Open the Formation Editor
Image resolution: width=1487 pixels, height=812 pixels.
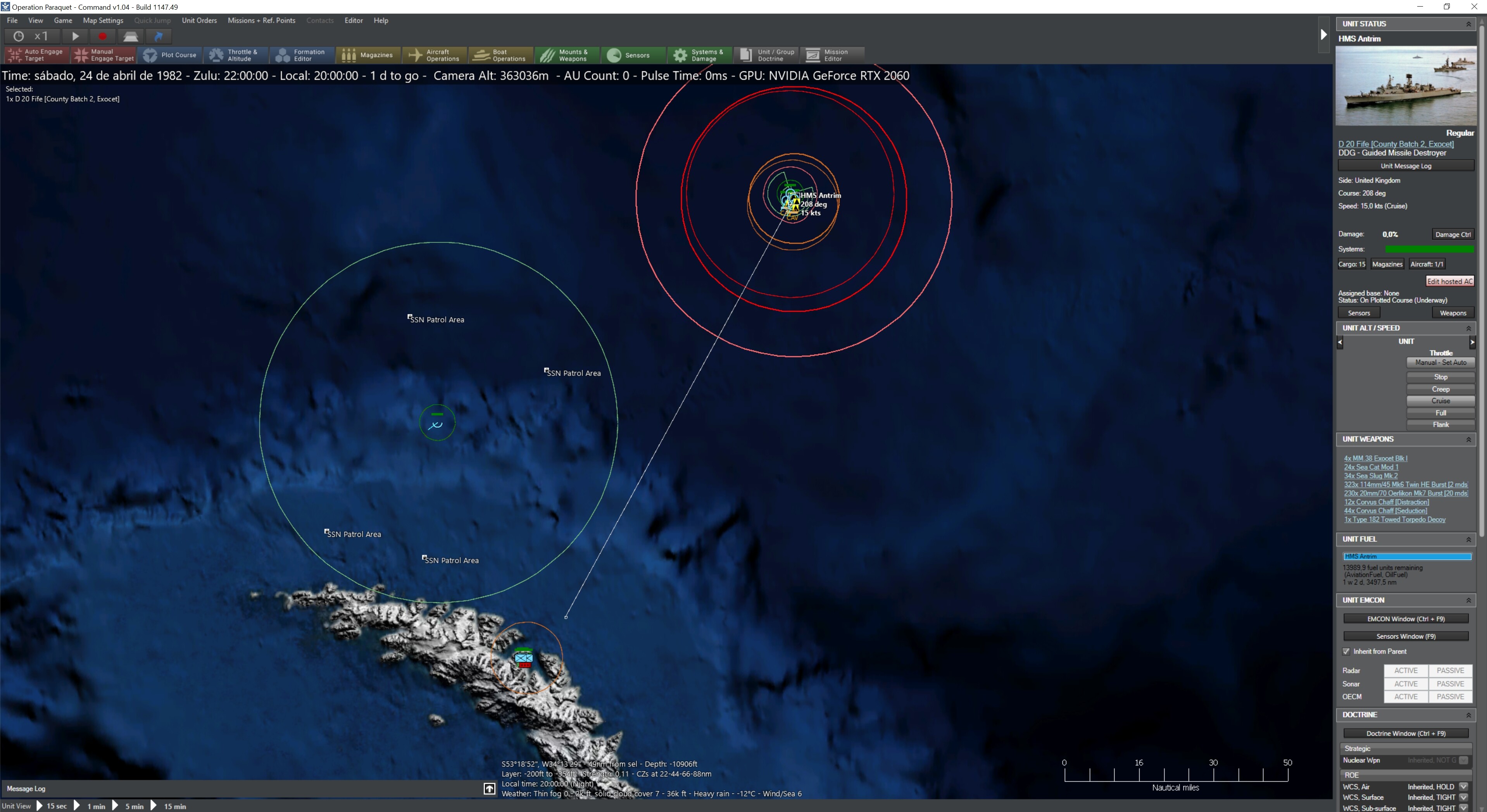[301, 55]
